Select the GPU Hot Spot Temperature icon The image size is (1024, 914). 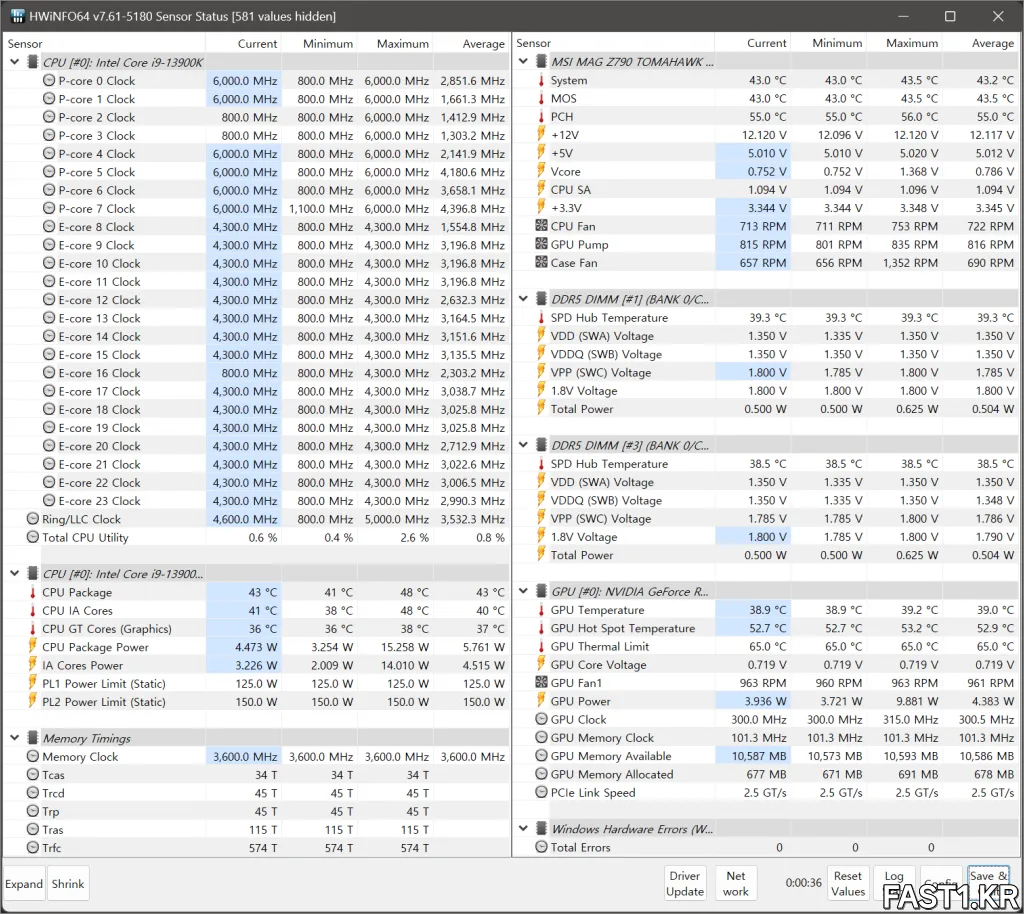[x=541, y=628]
